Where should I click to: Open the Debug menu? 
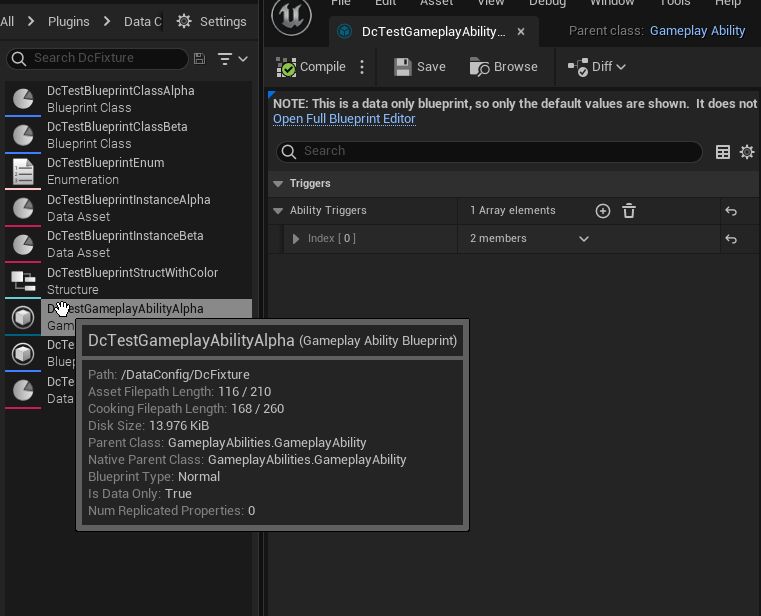coord(547,3)
